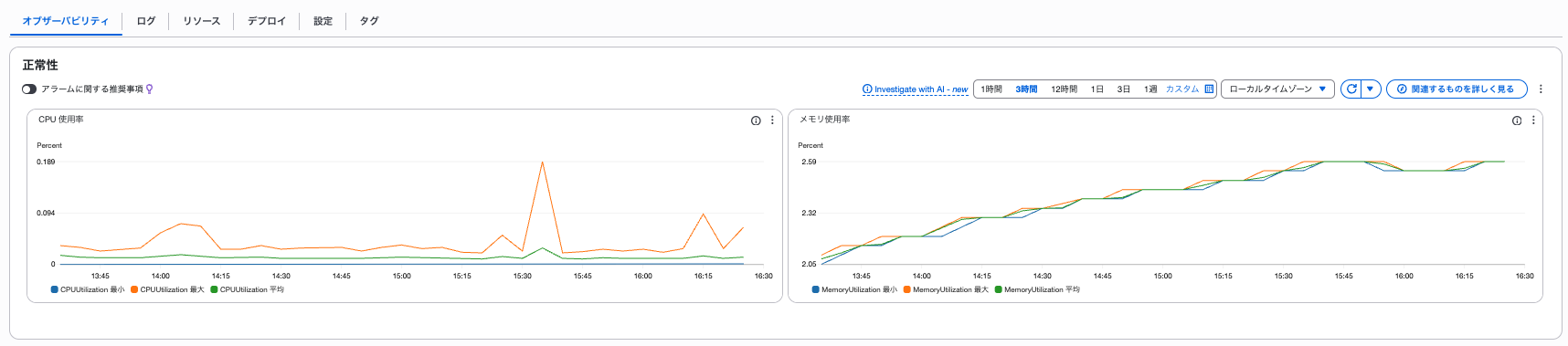Open the CPU 使用率 chart options menu
Screen dimensions: 1568x346
(772, 121)
